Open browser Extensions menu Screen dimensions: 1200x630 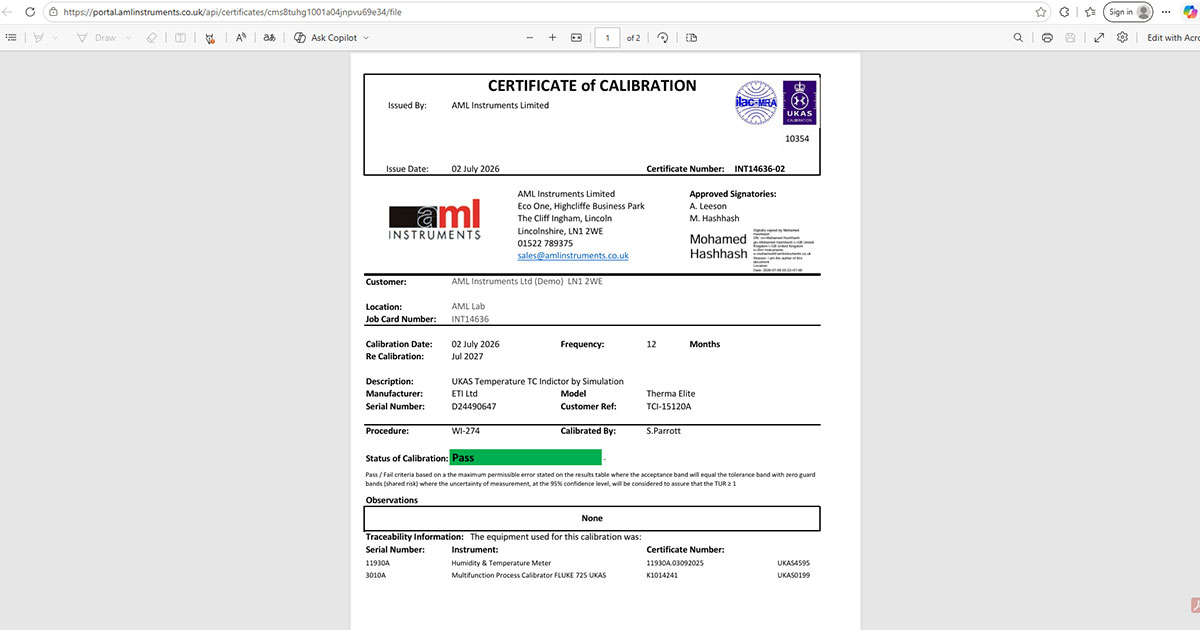point(1065,12)
